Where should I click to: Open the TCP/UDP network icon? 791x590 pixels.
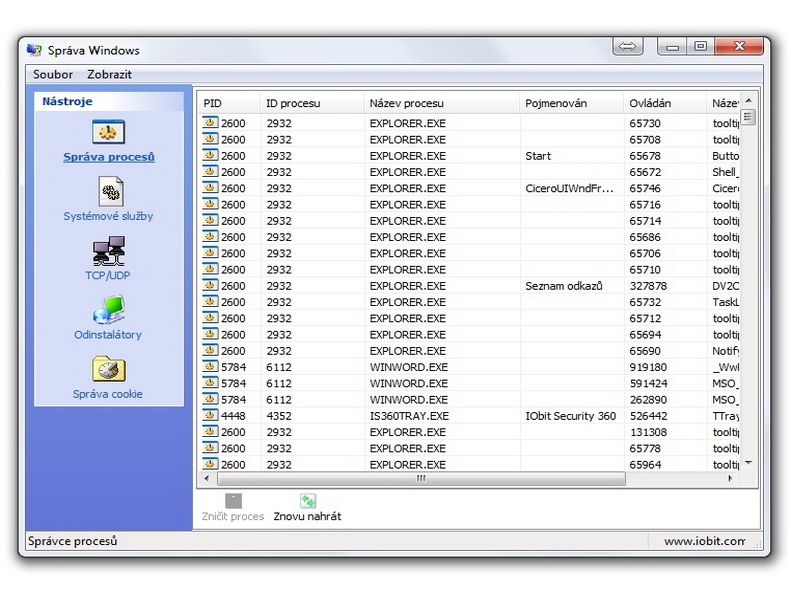[x=108, y=250]
